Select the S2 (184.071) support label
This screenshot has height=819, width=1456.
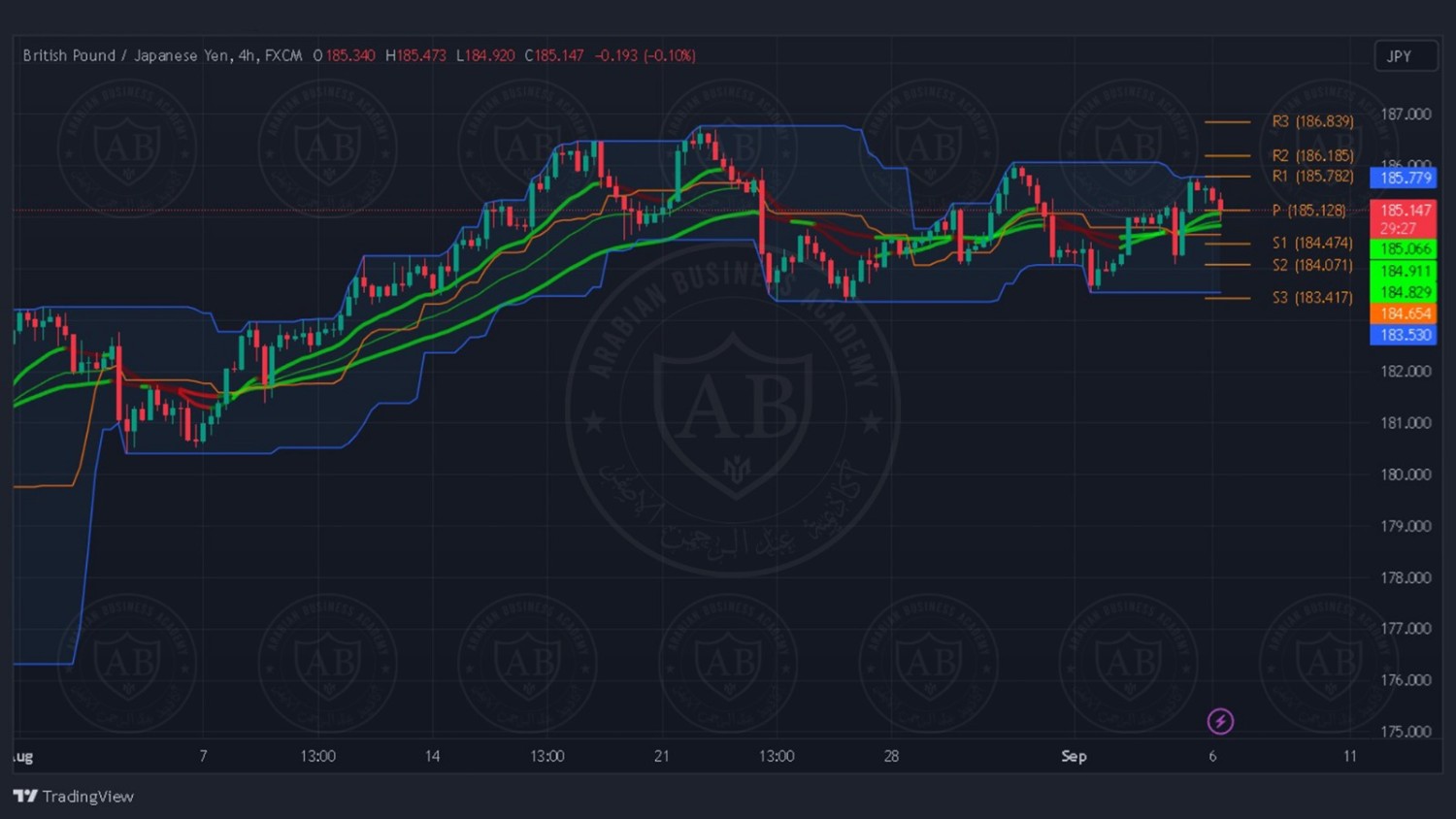click(x=1312, y=265)
